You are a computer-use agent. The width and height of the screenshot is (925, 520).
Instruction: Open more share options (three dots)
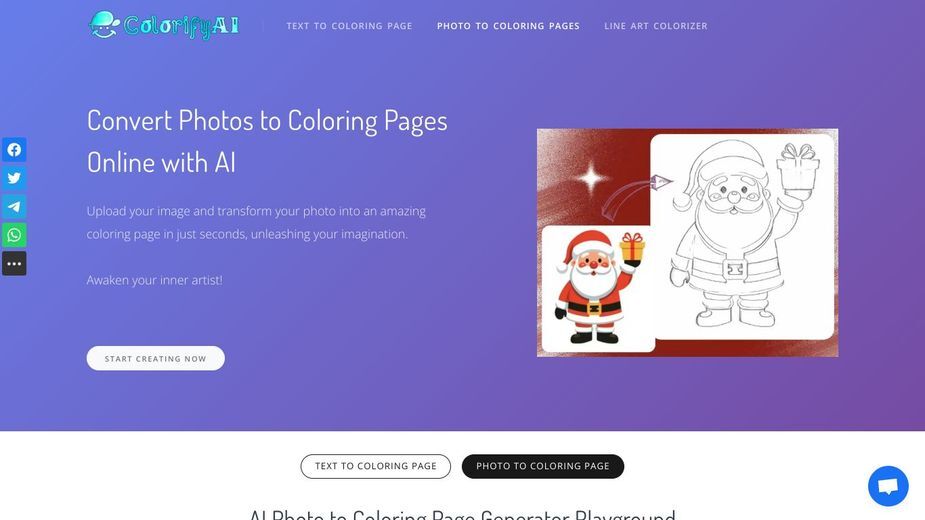(x=14, y=263)
